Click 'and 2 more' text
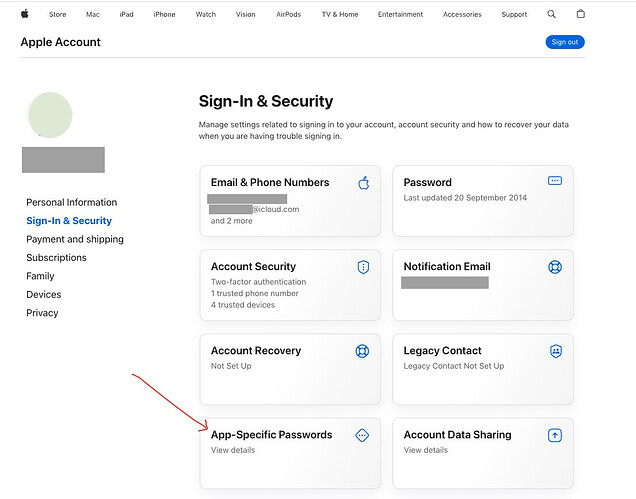636x499 pixels. coord(231,221)
